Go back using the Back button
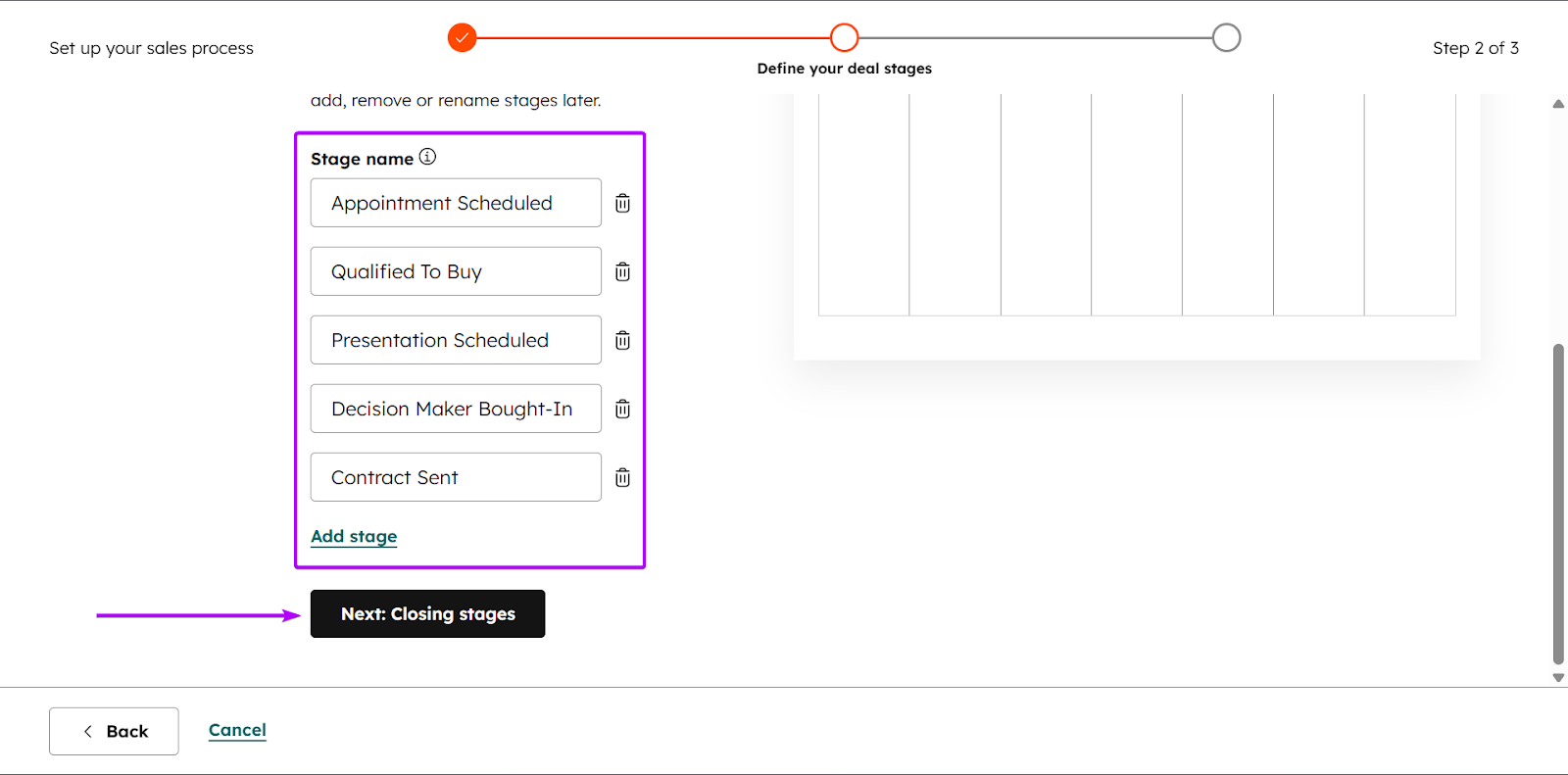 point(114,731)
